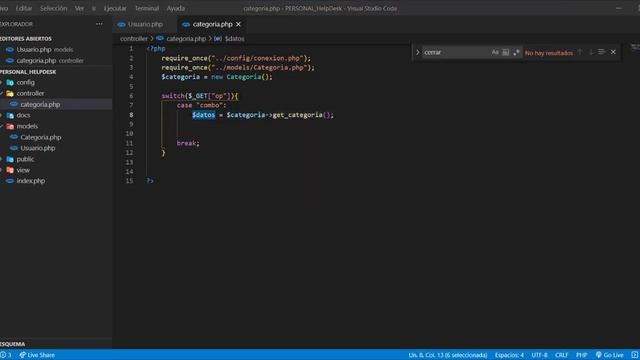
Task: Click errors and warnings status indicator
Action: coord(6,355)
